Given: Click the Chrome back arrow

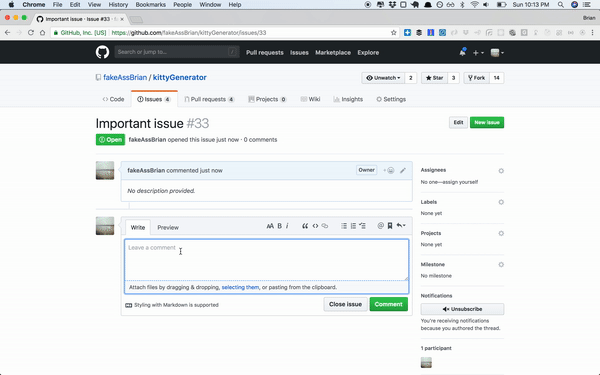Looking at the screenshot, I should coord(7,33).
